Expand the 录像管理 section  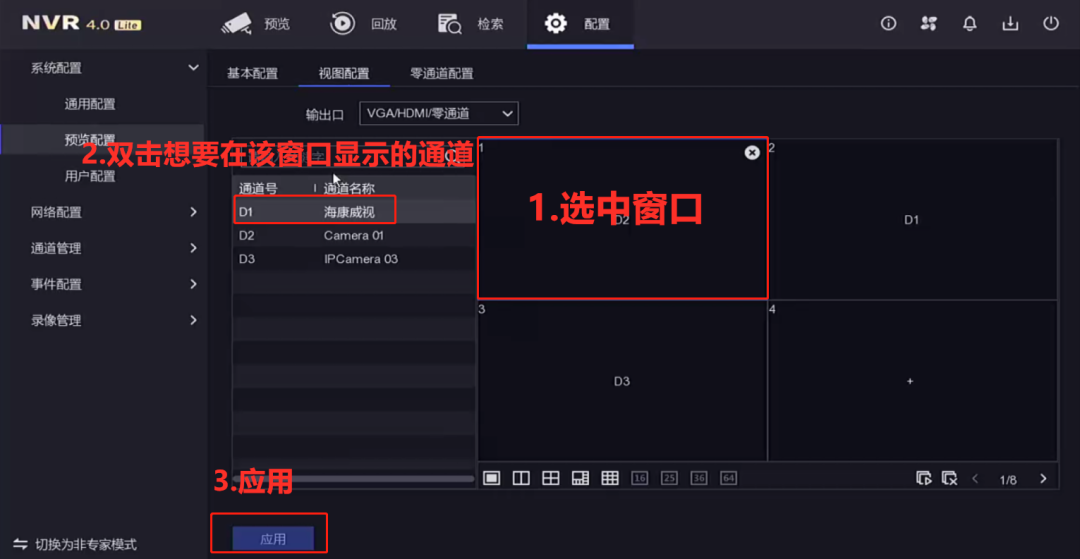pos(193,320)
